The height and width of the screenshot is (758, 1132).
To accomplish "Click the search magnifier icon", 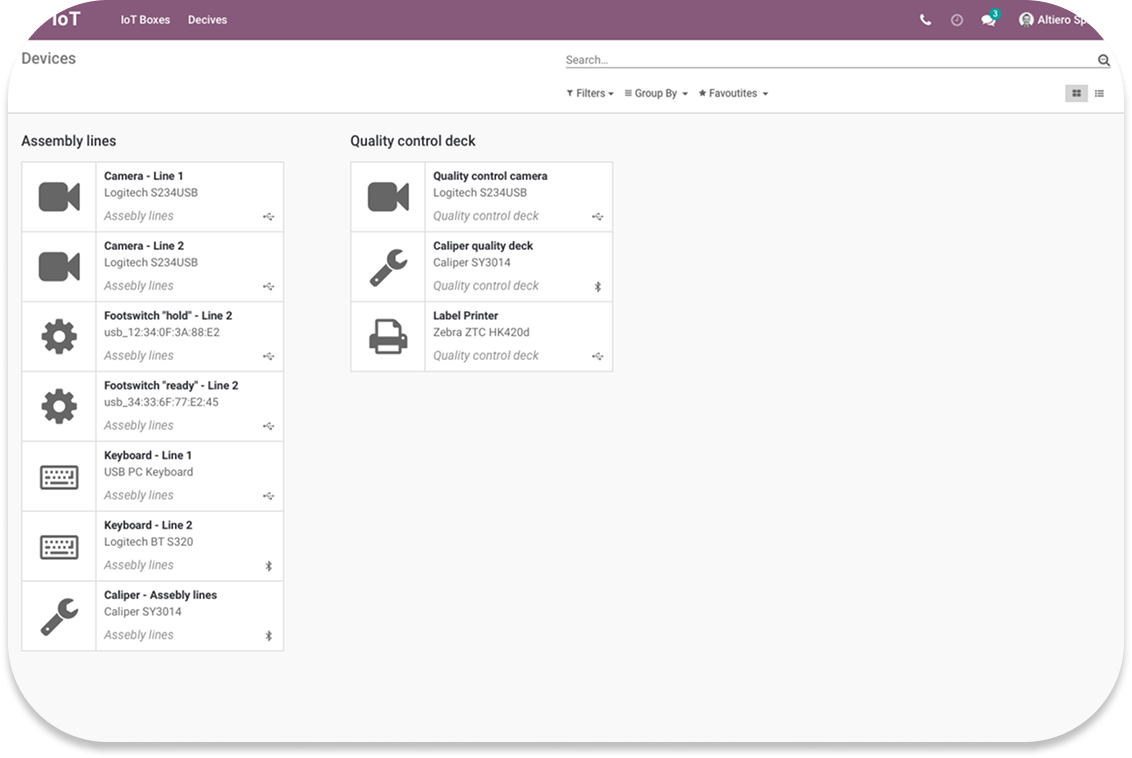I will [x=1103, y=60].
